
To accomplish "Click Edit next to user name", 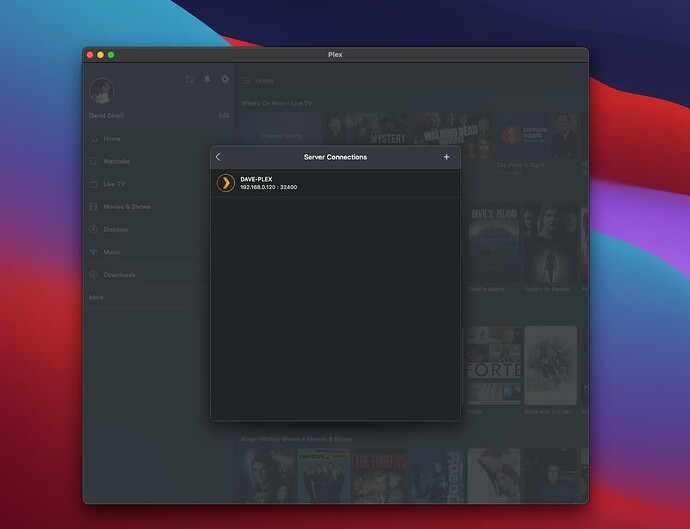I will pos(224,116).
